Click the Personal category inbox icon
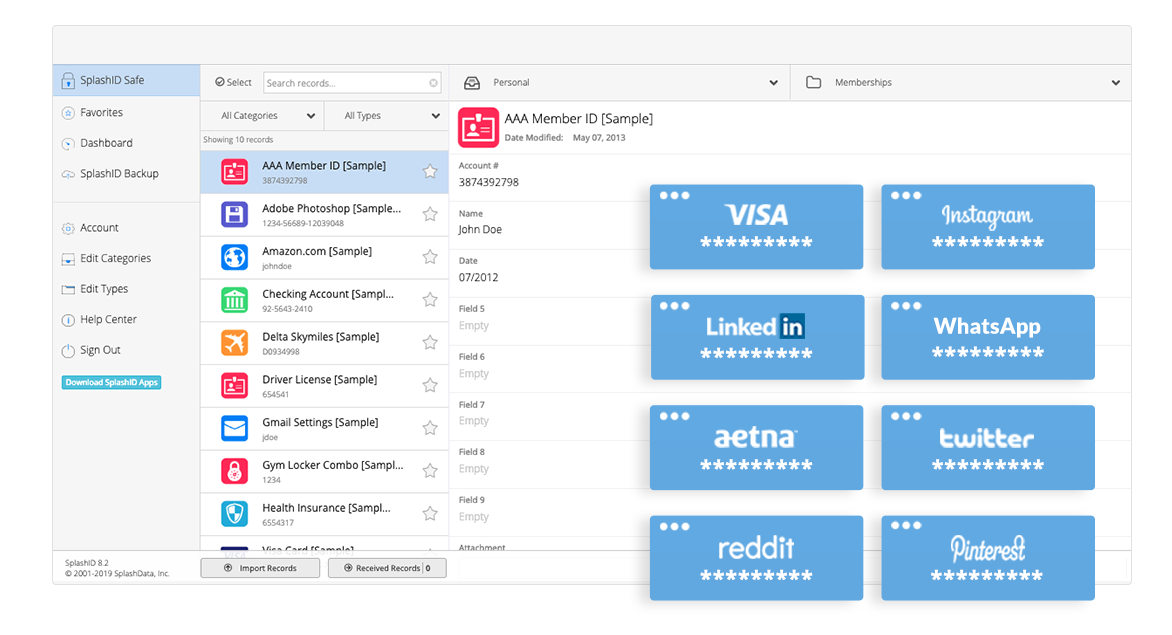1172x635 pixels. pyautogui.click(x=472, y=83)
